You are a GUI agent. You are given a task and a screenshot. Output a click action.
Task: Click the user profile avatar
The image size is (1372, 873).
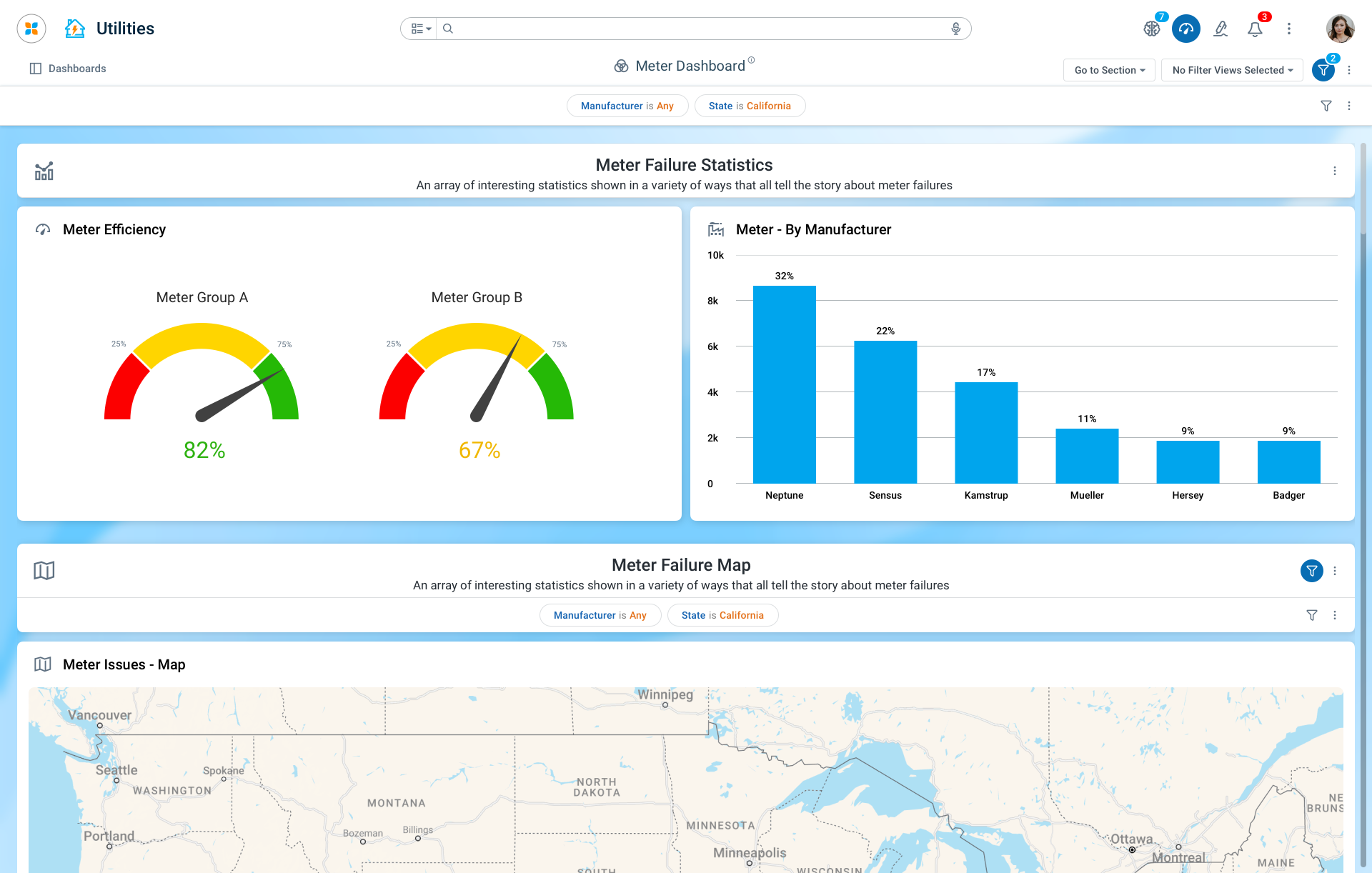coord(1340,29)
